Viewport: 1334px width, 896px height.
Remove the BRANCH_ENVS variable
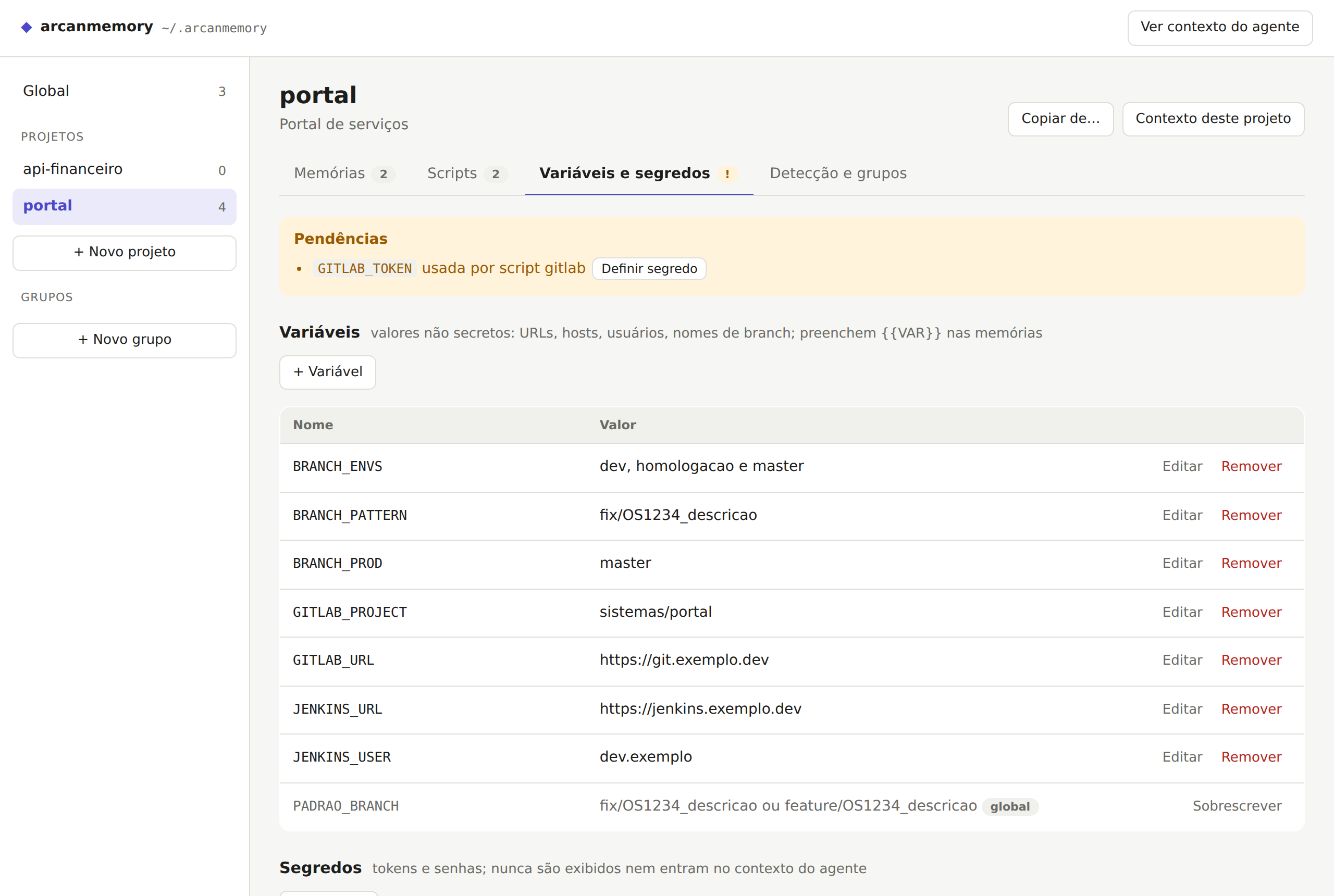1251,466
